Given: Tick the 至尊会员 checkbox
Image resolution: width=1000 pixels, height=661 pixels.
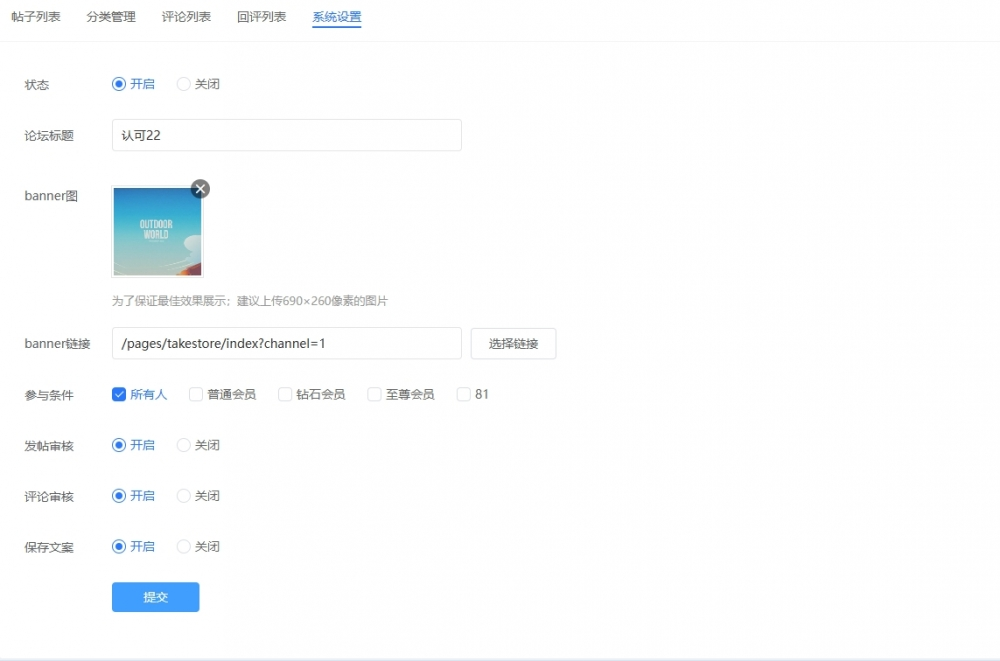Looking at the screenshot, I should tap(374, 394).
